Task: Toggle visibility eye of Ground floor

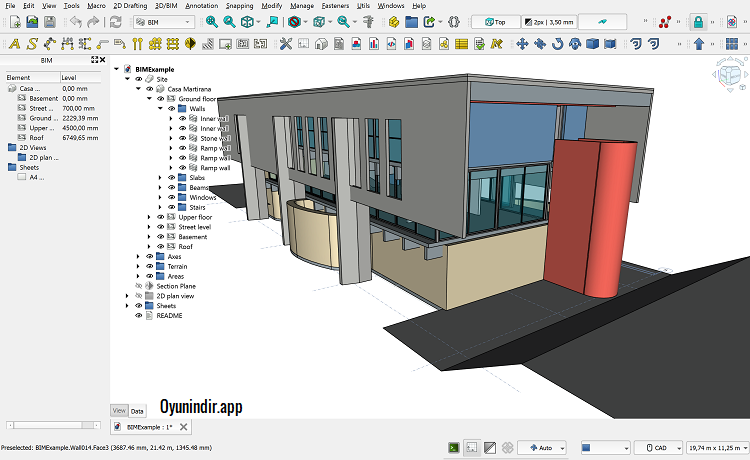Action: [161, 99]
